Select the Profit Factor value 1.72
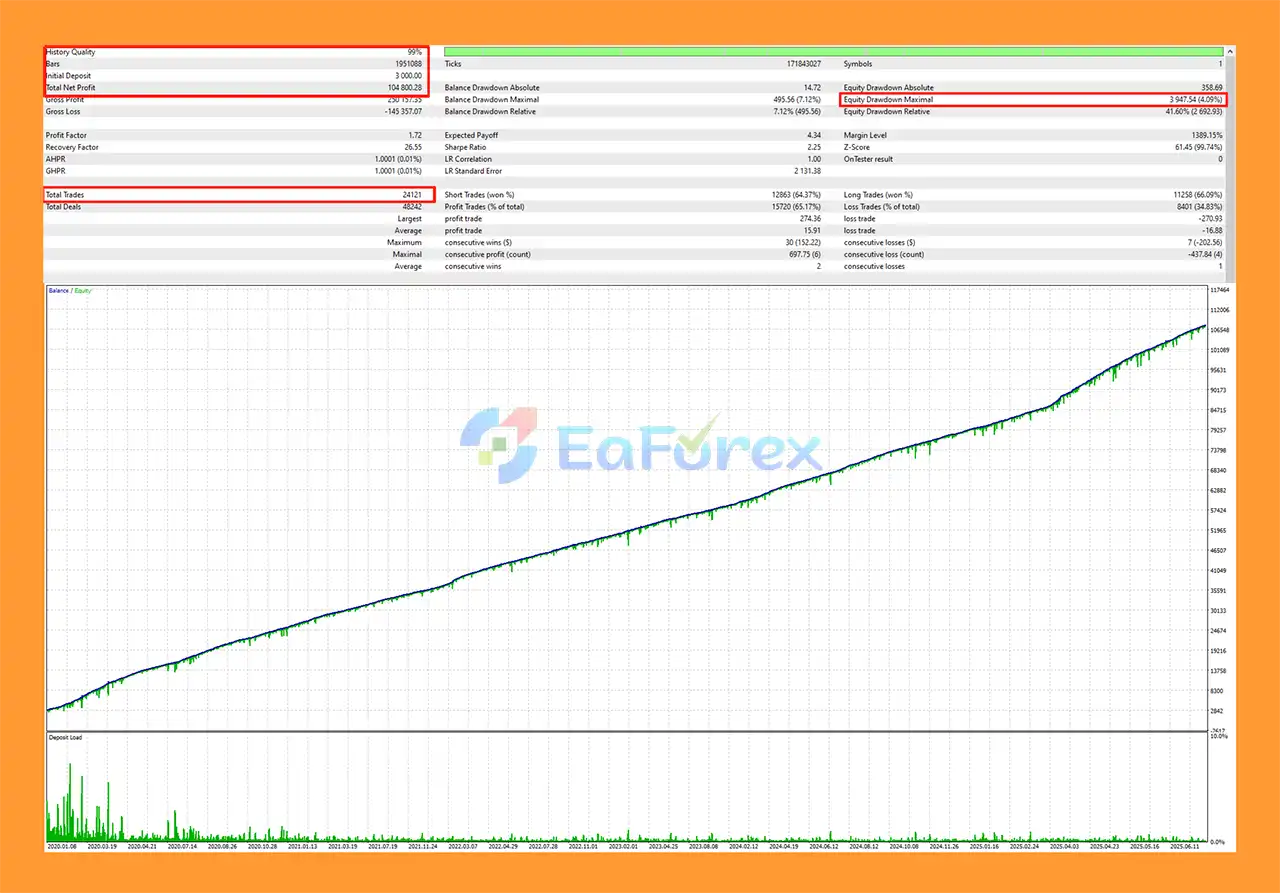 [415, 135]
